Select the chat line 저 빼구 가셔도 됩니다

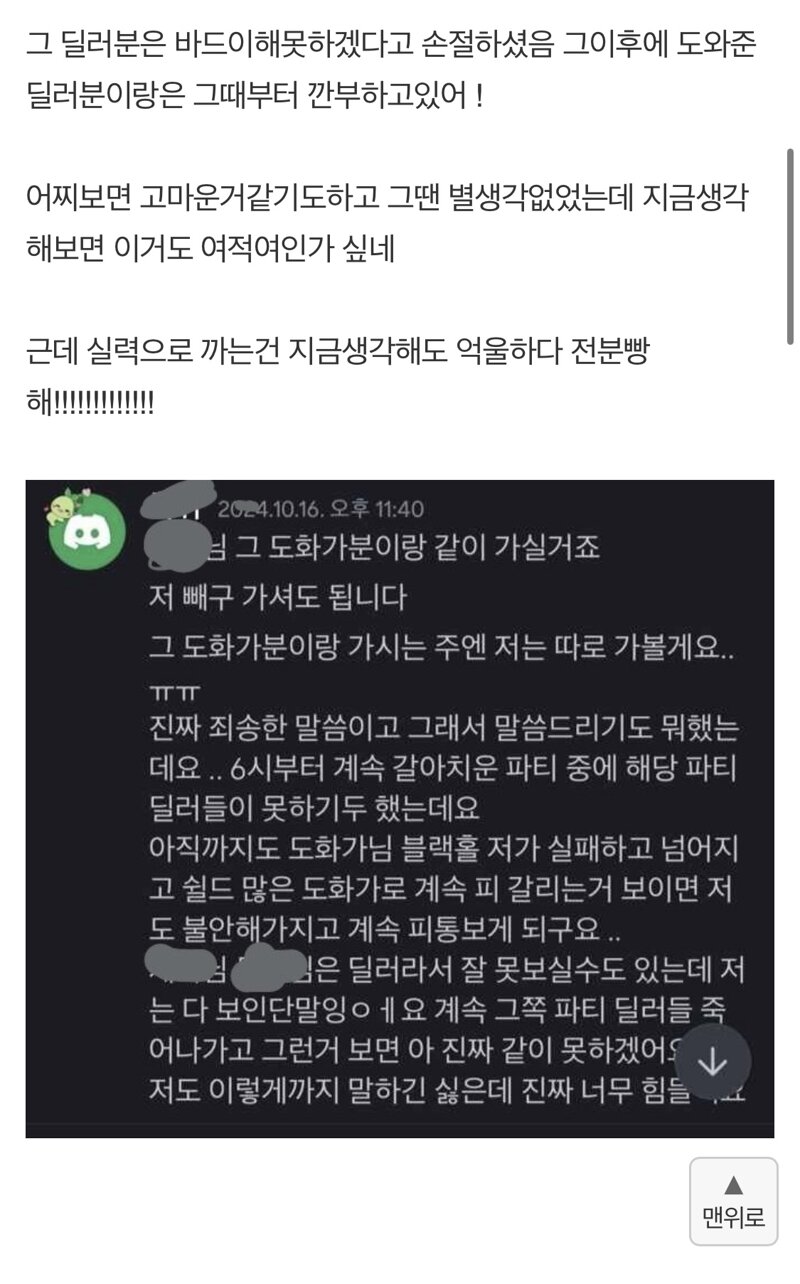pos(276,598)
